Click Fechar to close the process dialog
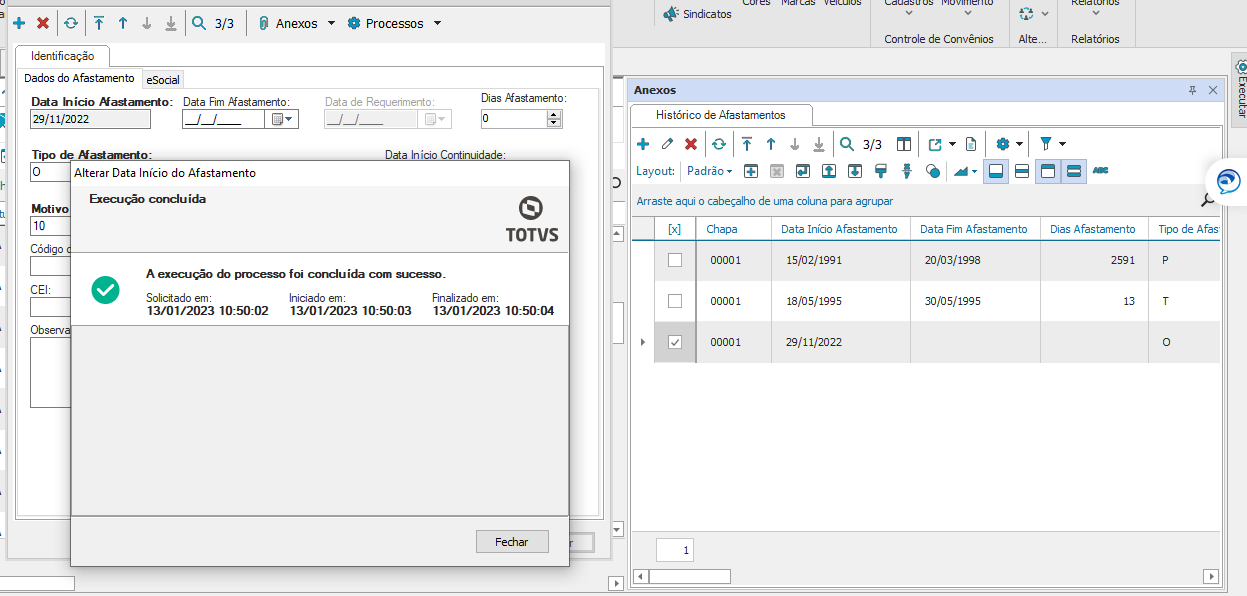1247x596 pixels. click(512, 541)
